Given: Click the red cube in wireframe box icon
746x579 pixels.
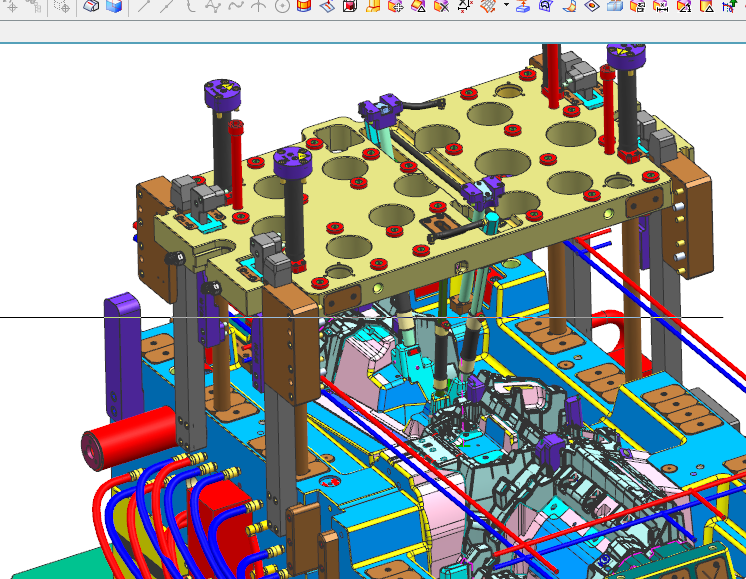Looking at the screenshot, I should 350,6.
